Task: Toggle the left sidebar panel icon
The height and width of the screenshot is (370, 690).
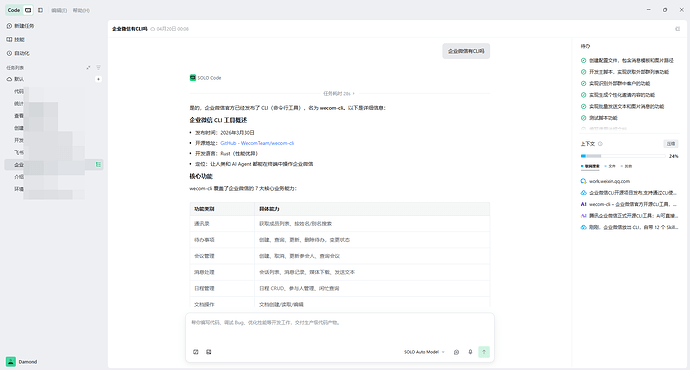Action: 40,10
